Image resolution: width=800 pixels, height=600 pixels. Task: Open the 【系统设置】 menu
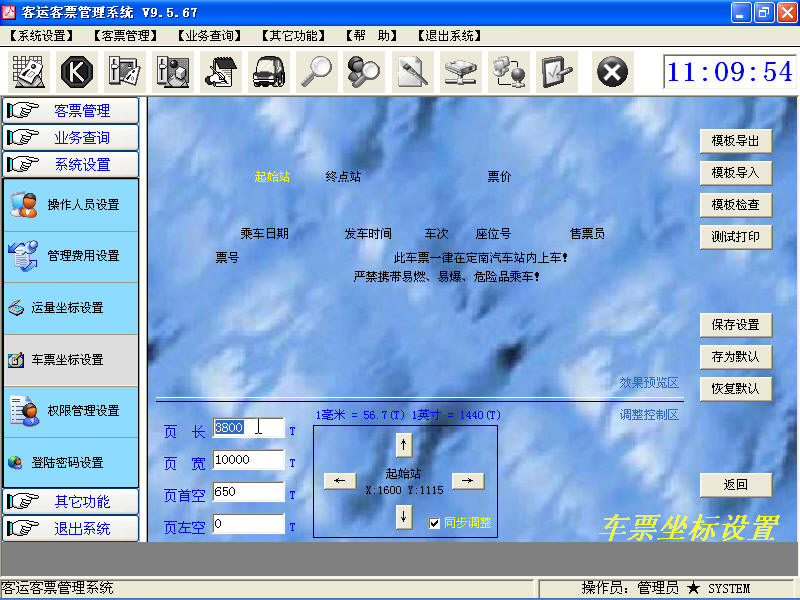[42, 36]
